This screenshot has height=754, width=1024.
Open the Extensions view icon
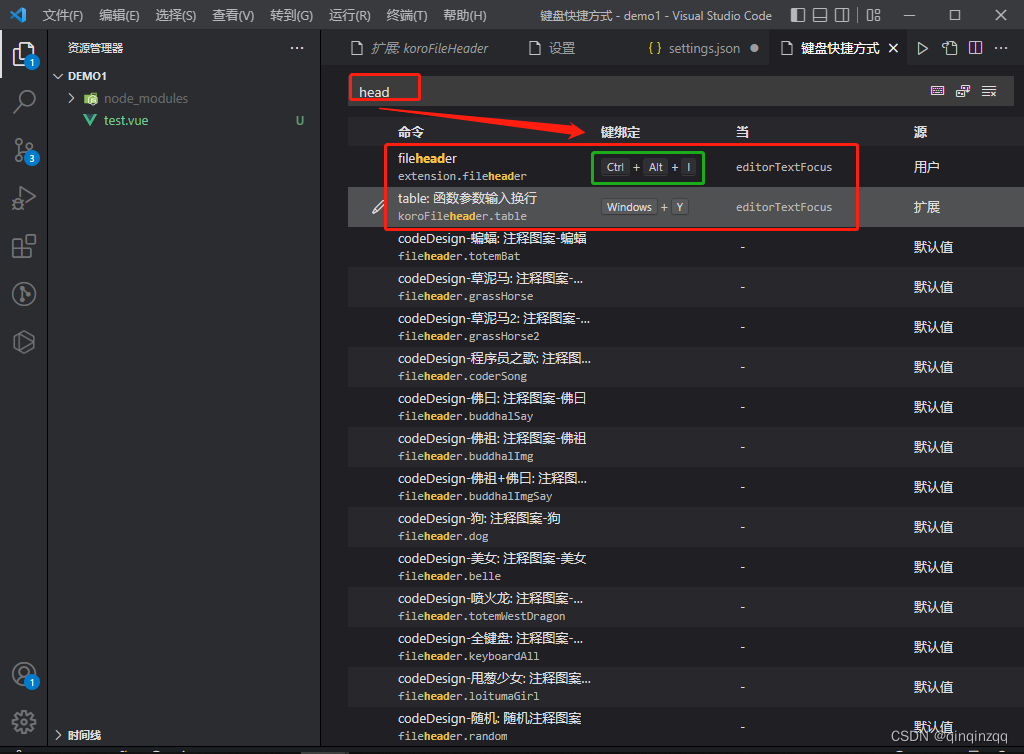click(24, 246)
